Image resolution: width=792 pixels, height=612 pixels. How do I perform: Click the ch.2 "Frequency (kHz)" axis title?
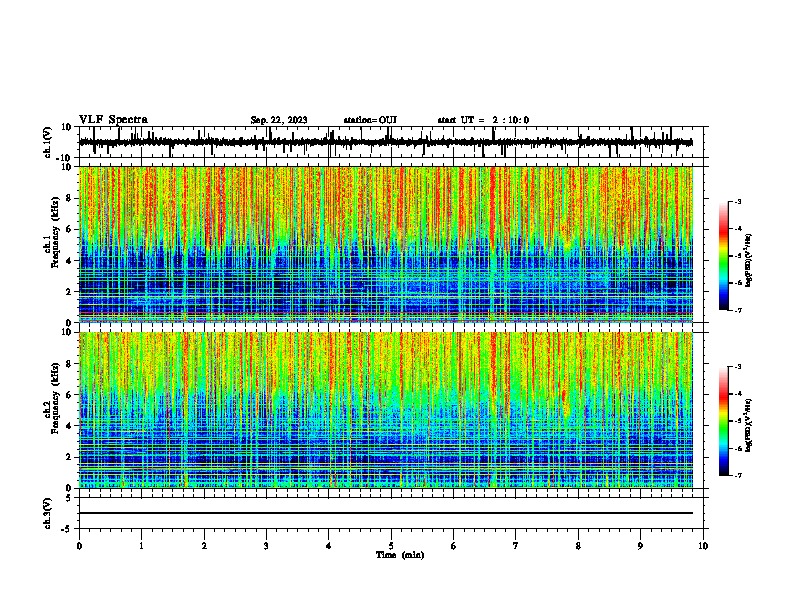(x=55, y=398)
